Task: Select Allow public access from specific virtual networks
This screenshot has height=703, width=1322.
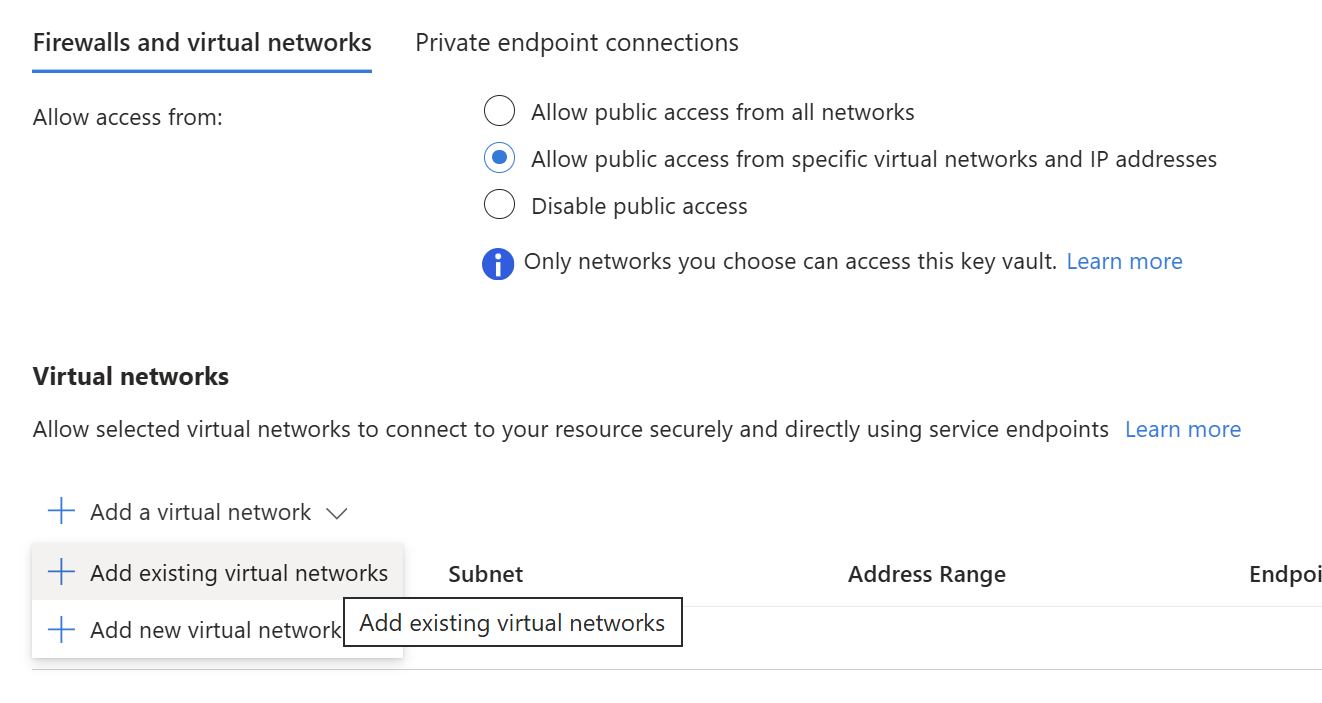Action: 499,158
